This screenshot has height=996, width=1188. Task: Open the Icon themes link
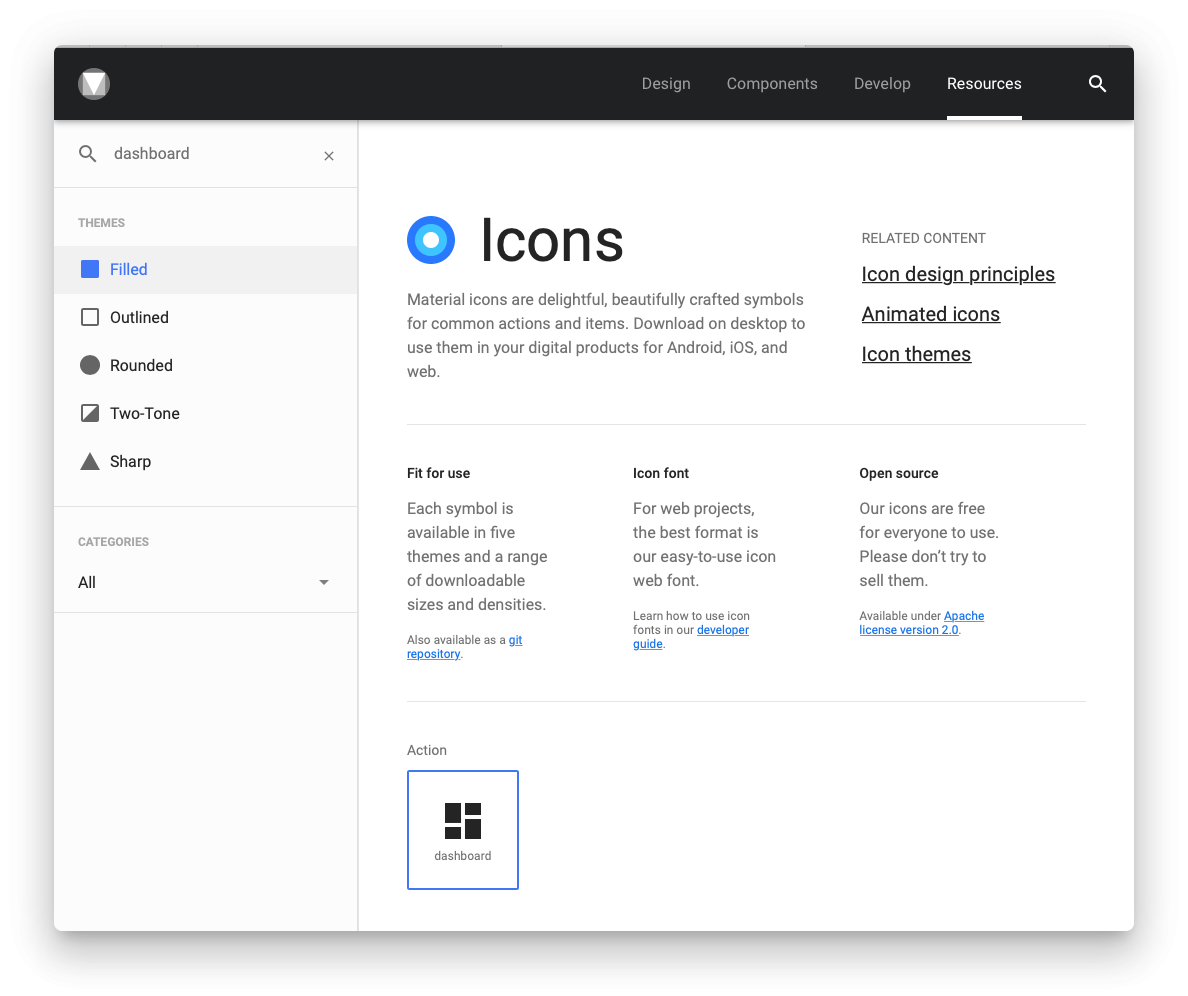[916, 354]
